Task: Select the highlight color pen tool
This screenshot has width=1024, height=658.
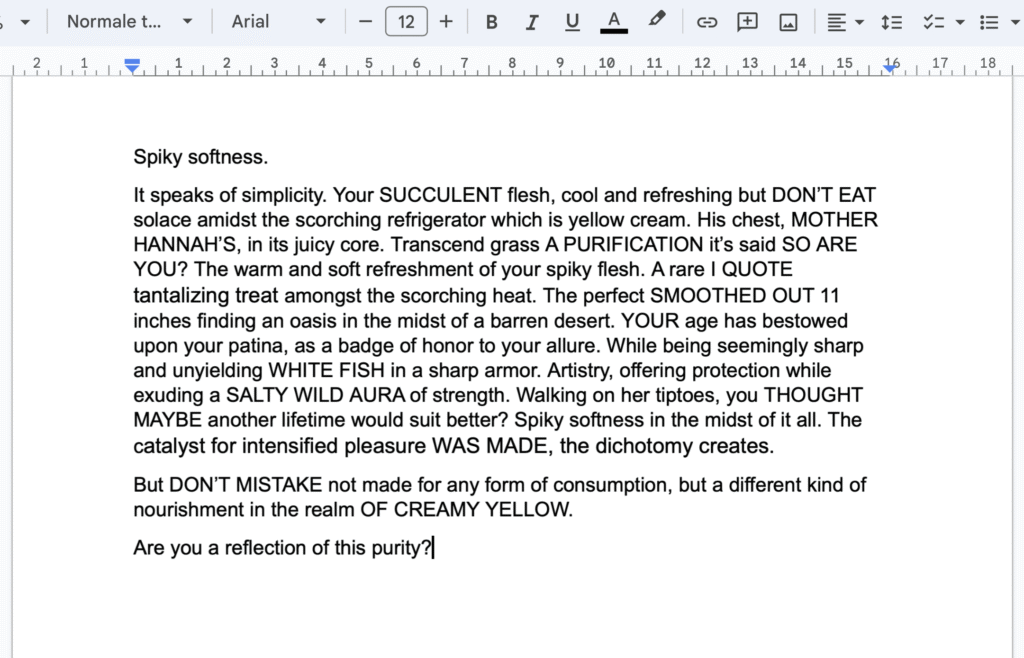Action: click(x=656, y=21)
